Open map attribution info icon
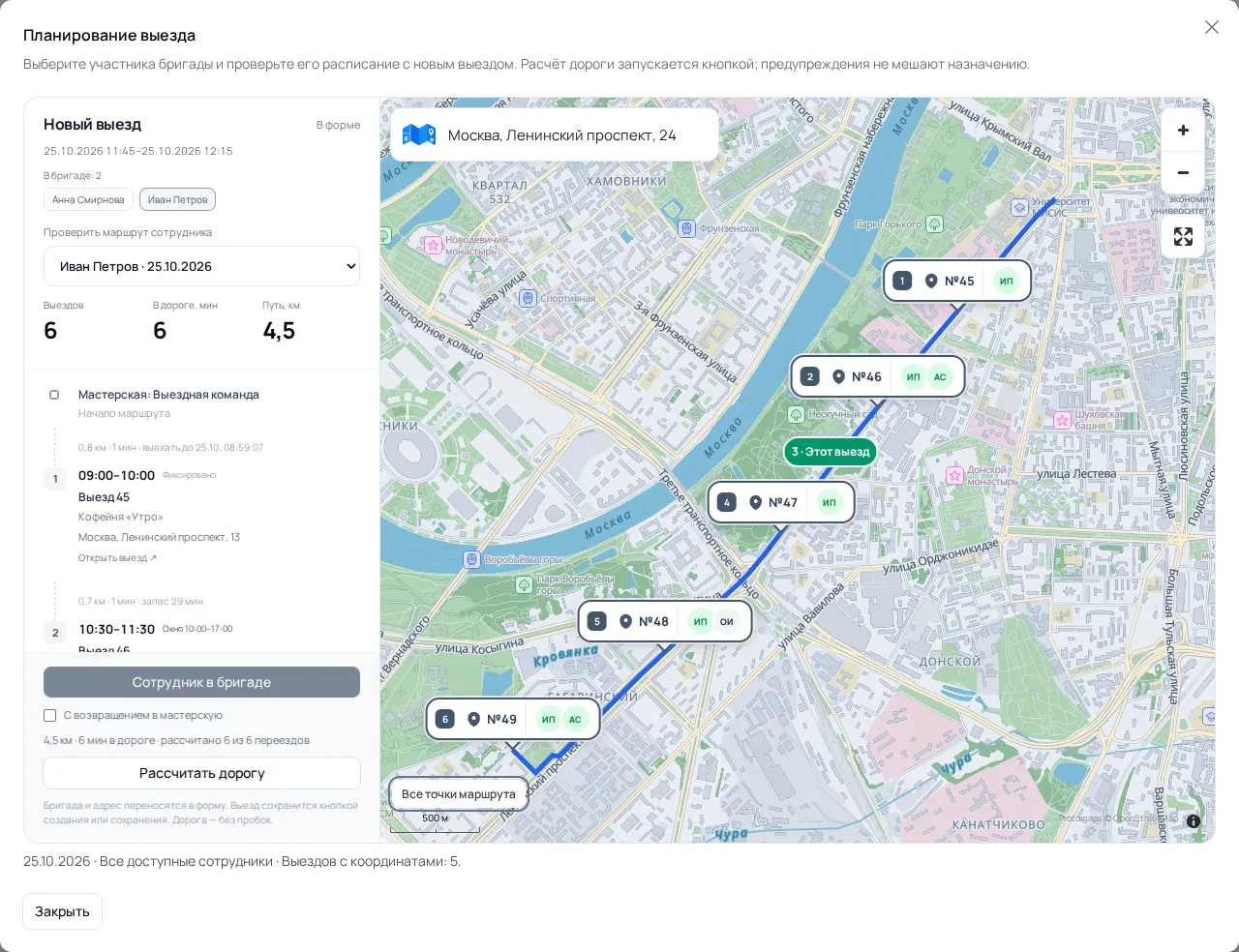The height and width of the screenshot is (952, 1239). (x=1194, y=821)
